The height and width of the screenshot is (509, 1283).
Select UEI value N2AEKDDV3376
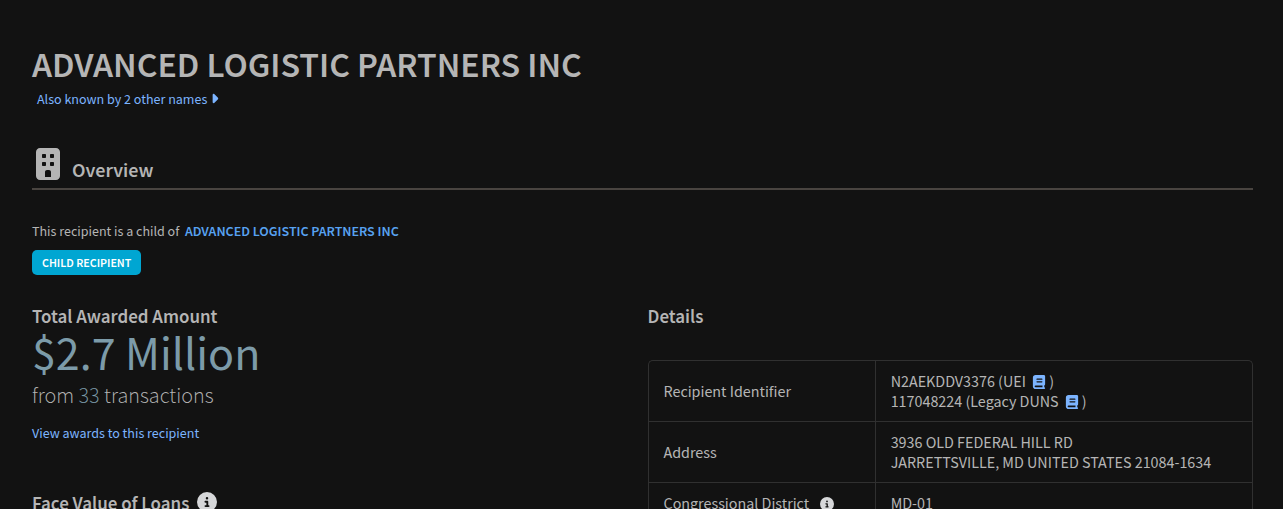click(x=942, y=381)
